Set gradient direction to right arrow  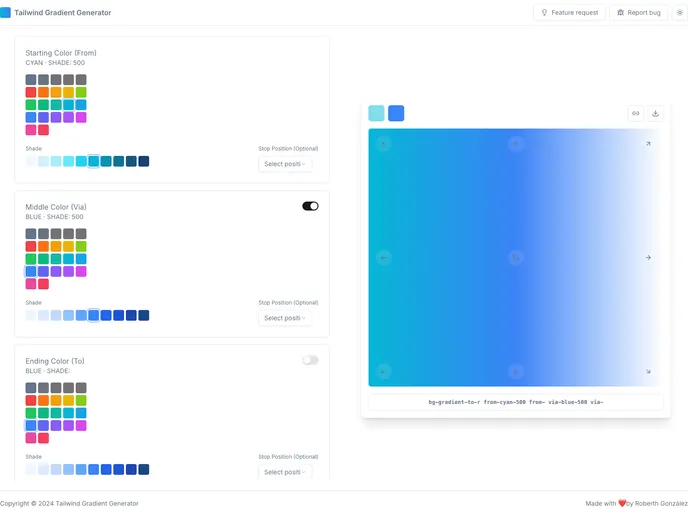(648, 258)
